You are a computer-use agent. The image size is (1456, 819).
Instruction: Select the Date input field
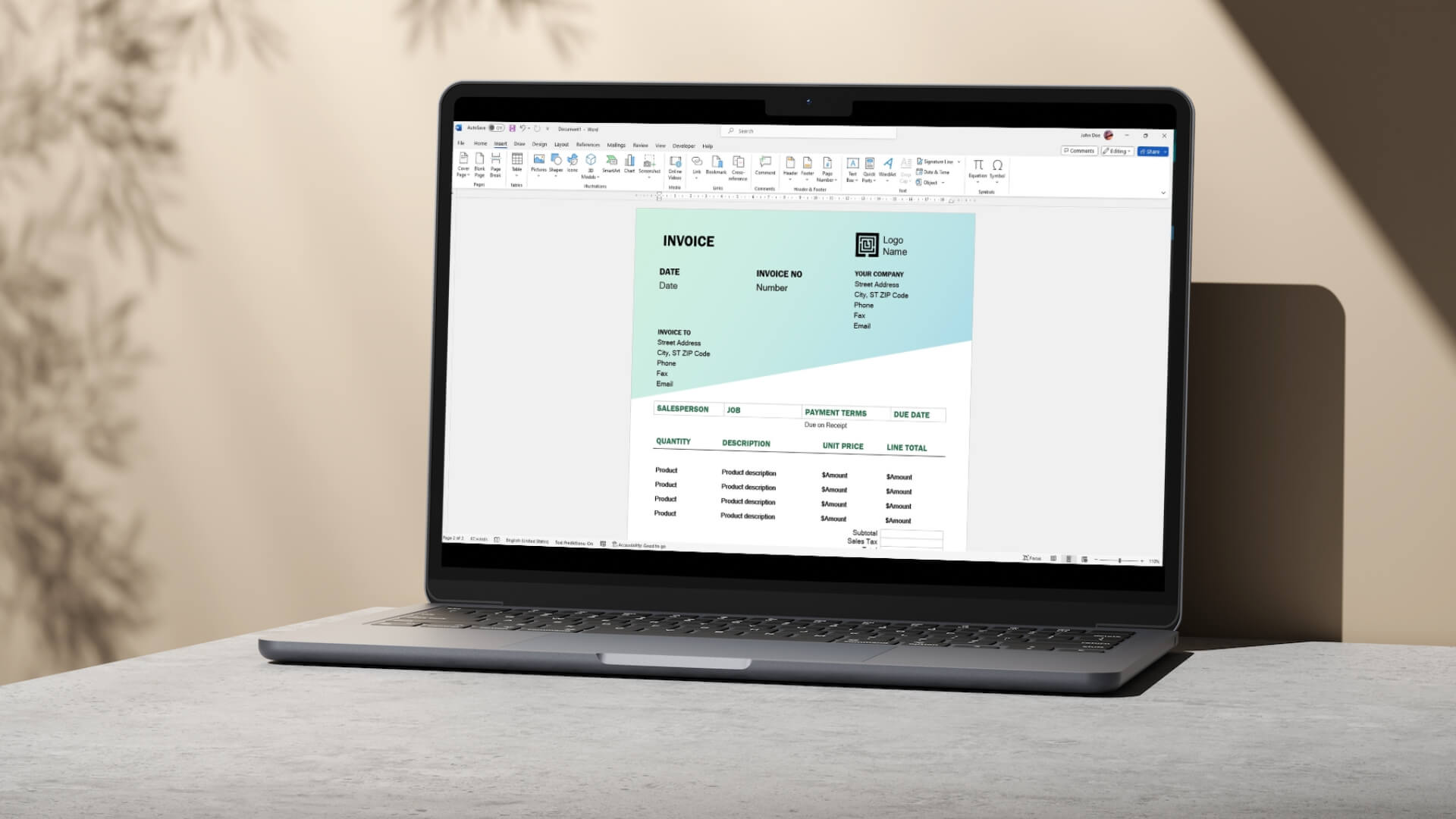(668, 286)
